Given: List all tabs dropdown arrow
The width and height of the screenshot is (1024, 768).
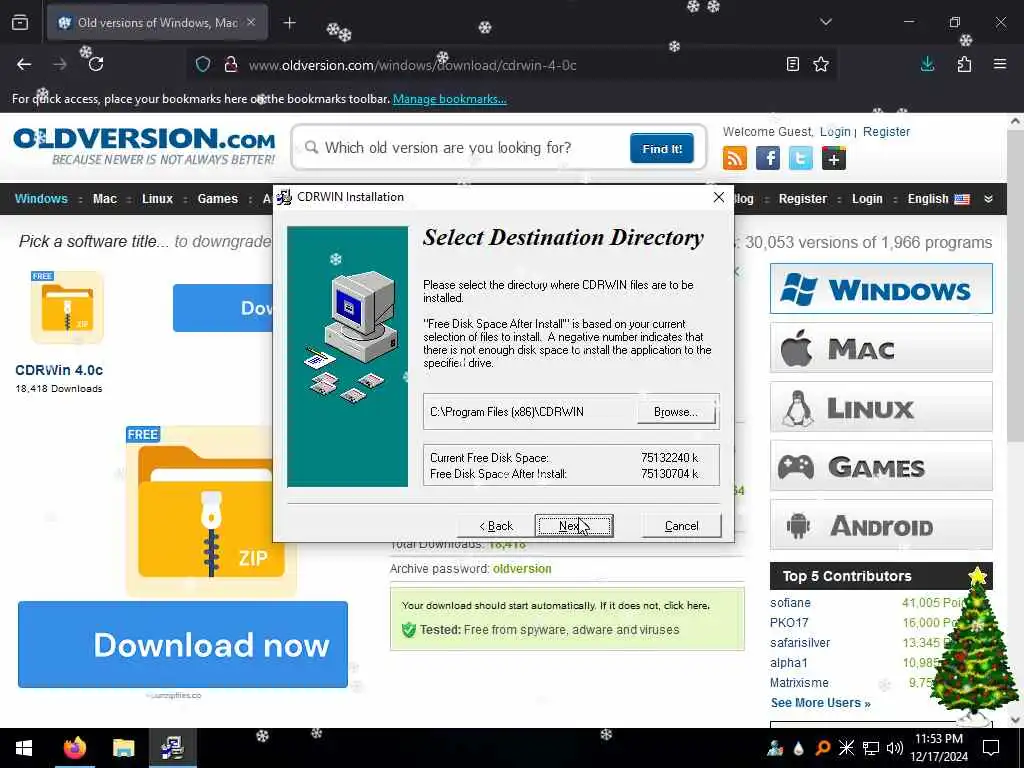Looking at the screenshot, I should coord(825,22).
